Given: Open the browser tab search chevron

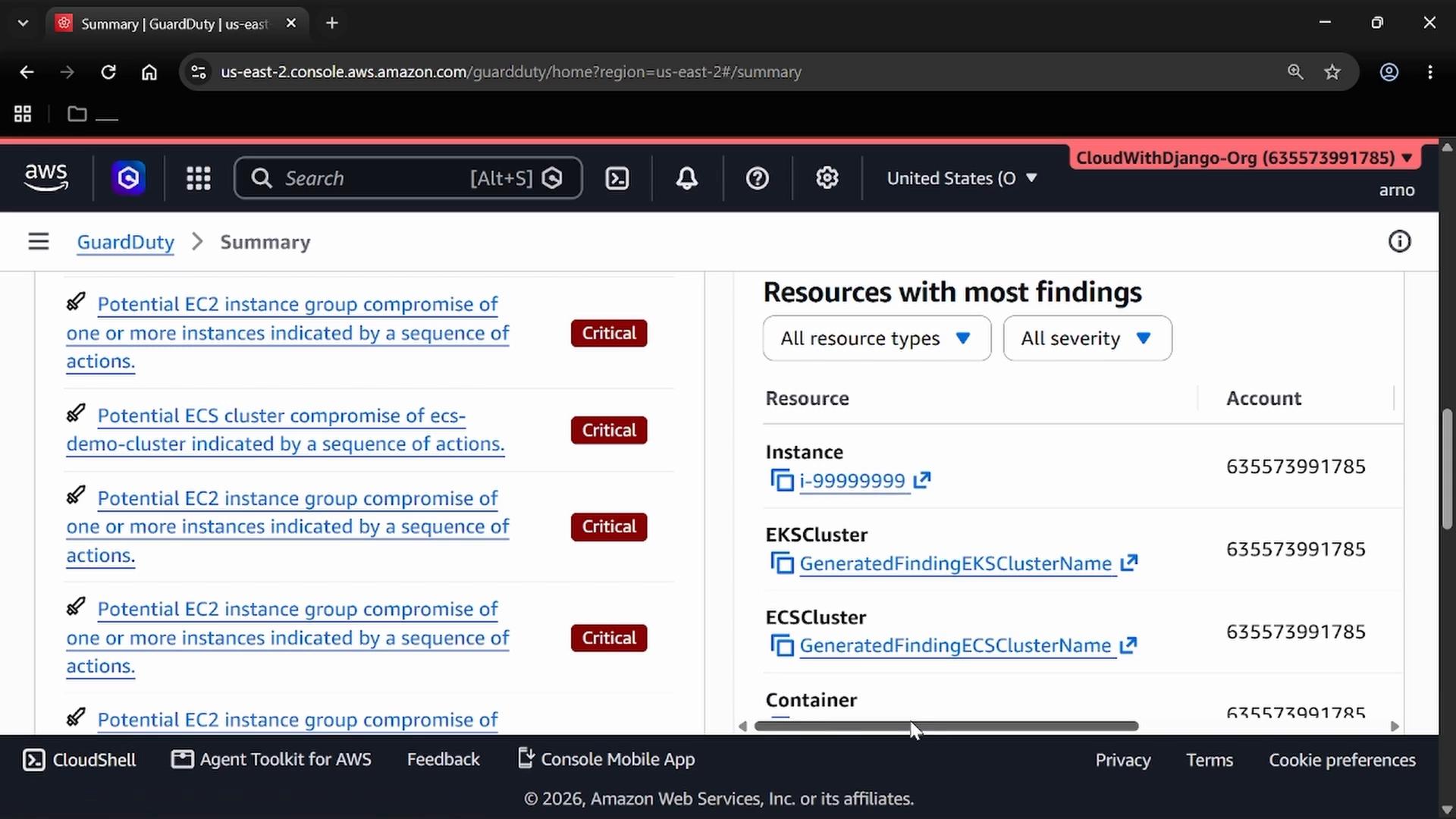Looking at the screenshot, I should pos(23,24).
